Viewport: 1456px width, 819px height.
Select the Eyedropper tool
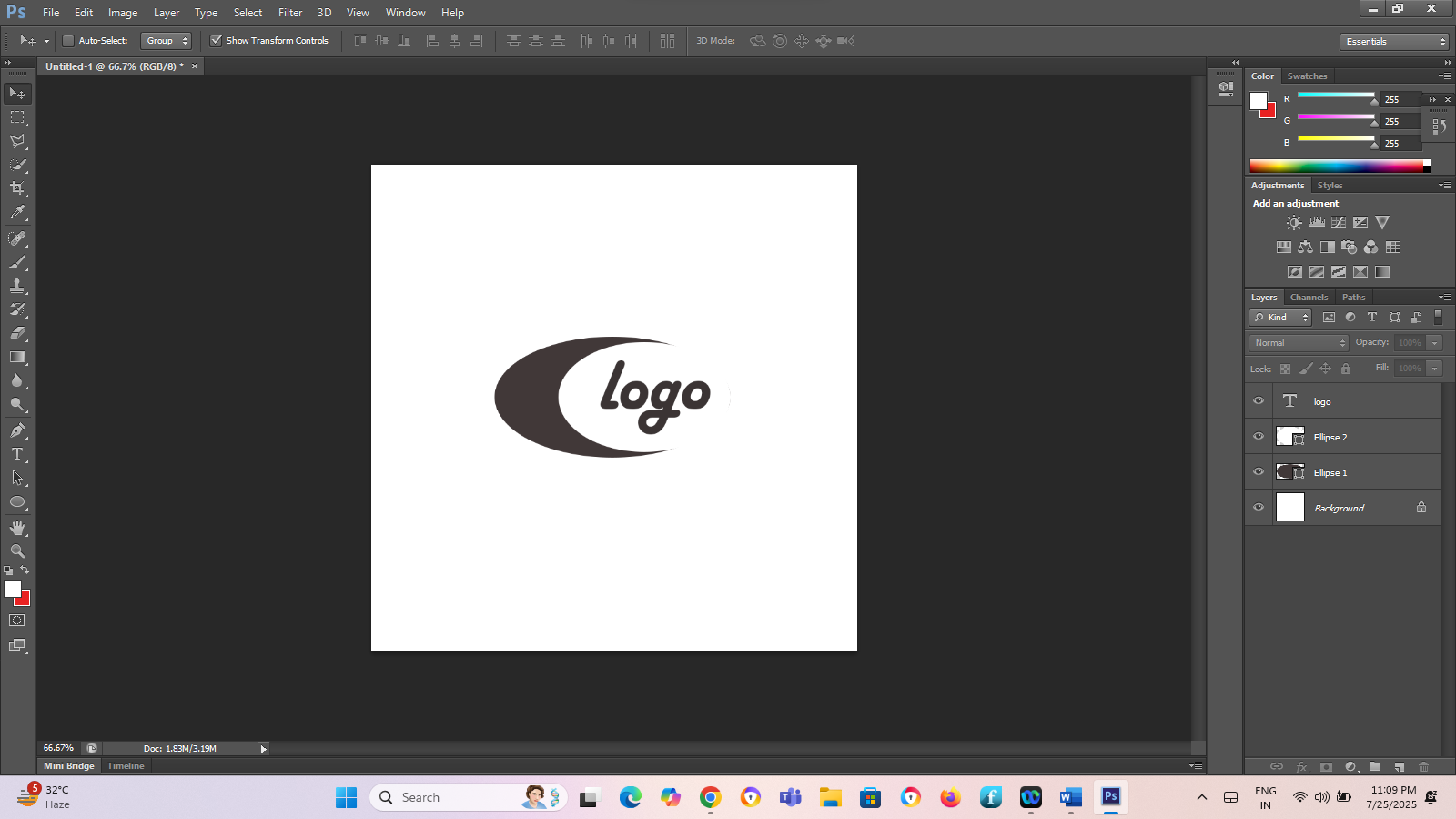coord(17,213)
